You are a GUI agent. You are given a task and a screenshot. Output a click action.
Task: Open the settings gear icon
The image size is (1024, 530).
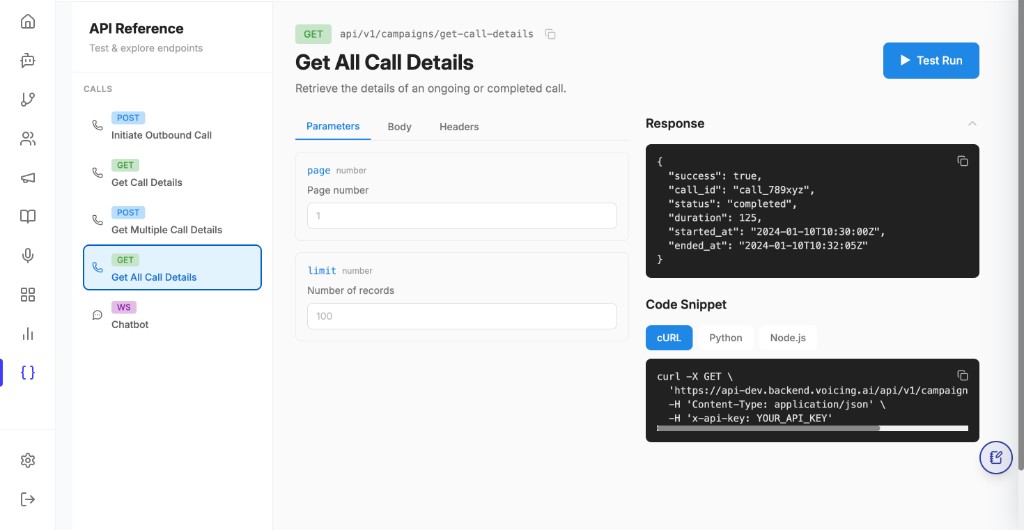click(x=27, y=460)
